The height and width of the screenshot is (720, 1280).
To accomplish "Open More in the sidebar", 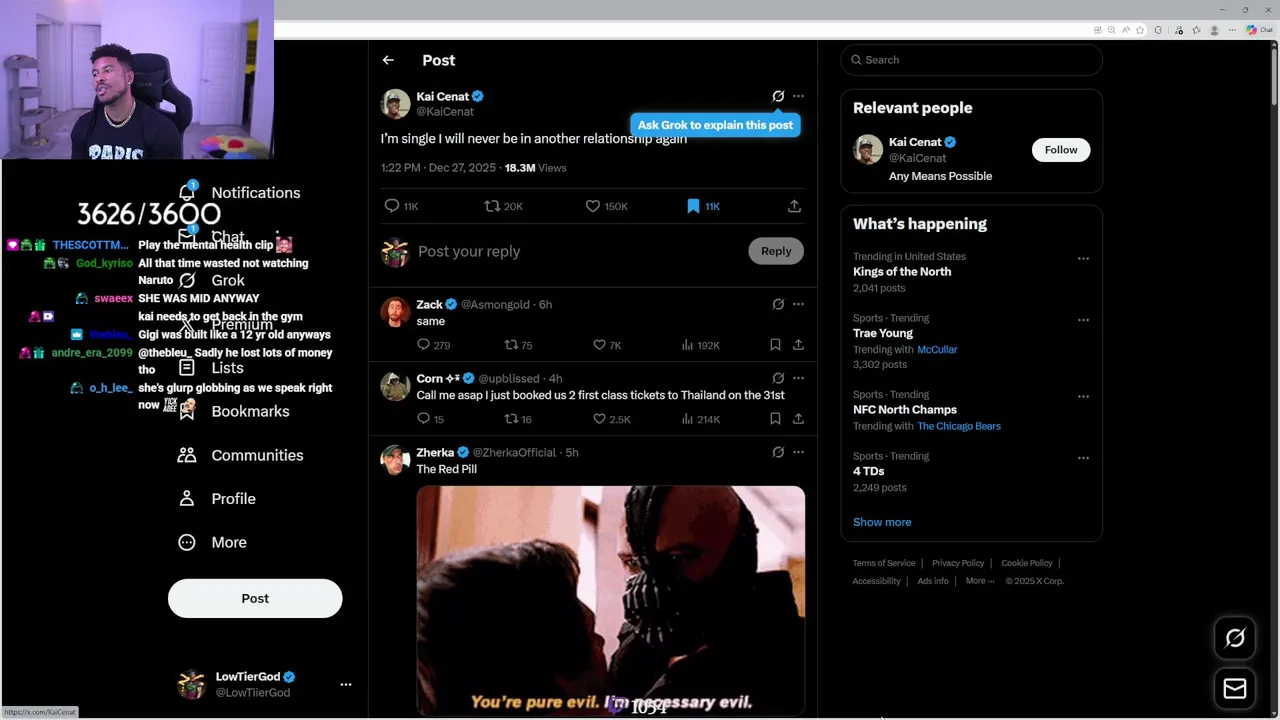I will (x=212, y=542).
